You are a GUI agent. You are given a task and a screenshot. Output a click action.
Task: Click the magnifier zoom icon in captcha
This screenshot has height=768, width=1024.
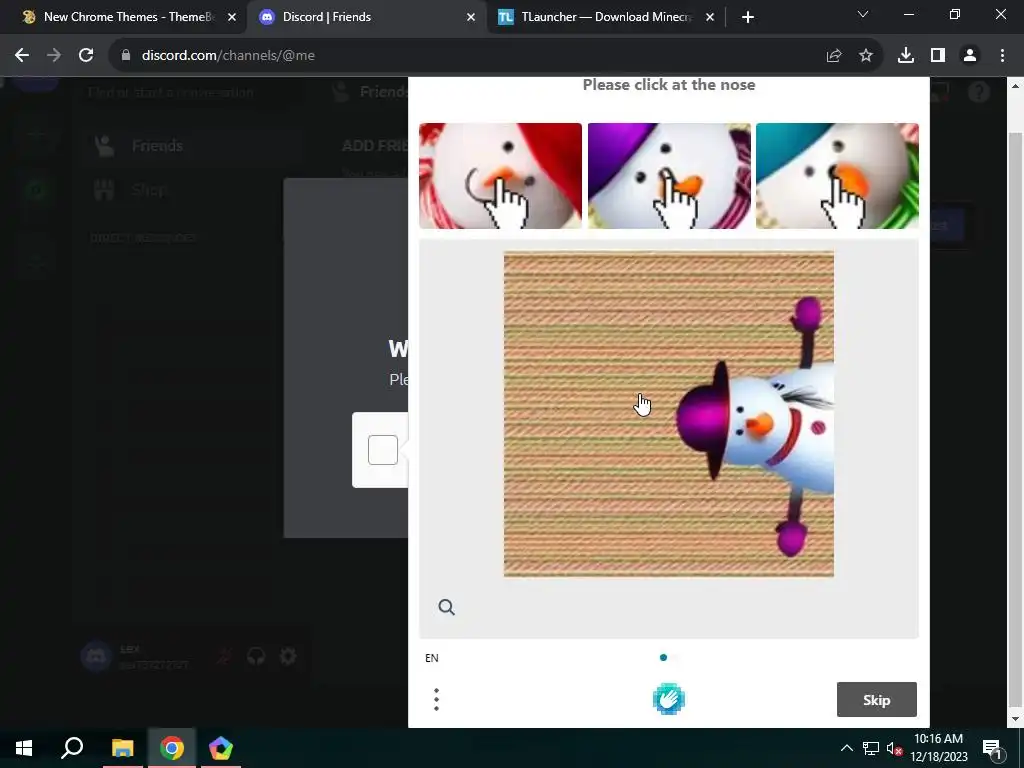click(x=447, y=607)
